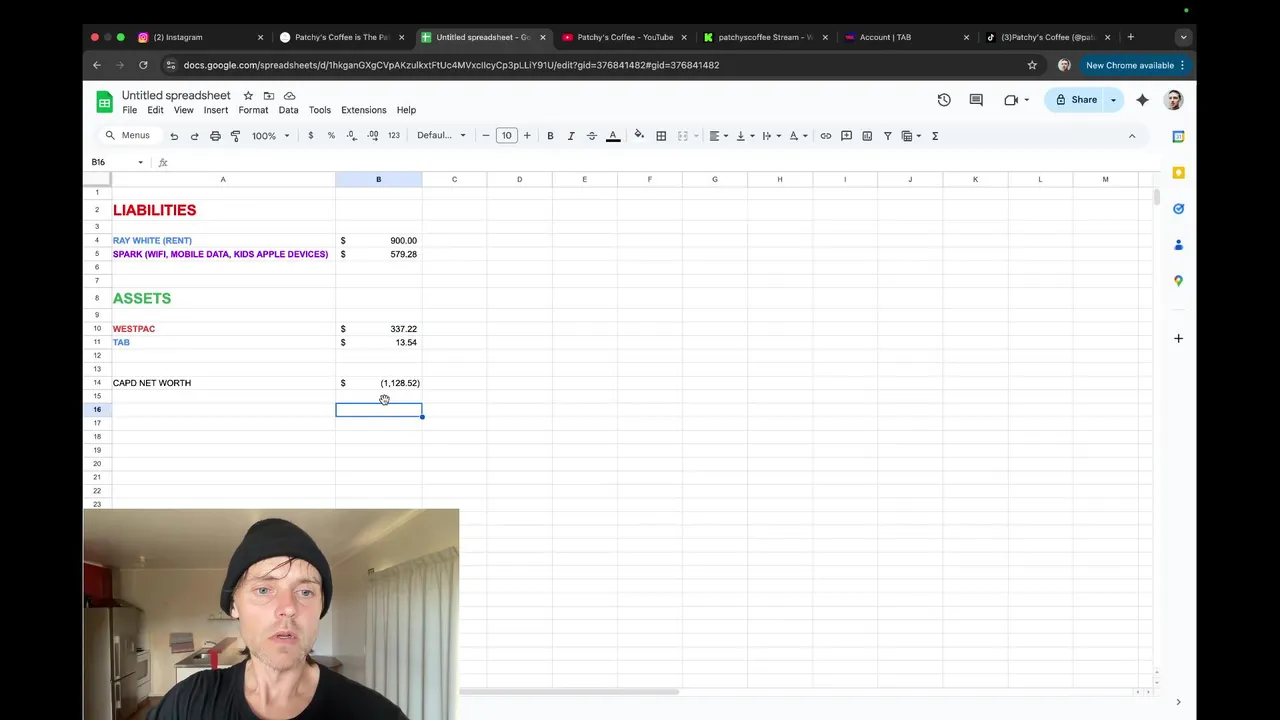Click the Merge cells icon
This screenshot has width=1280, height=720.
[683, 136]
